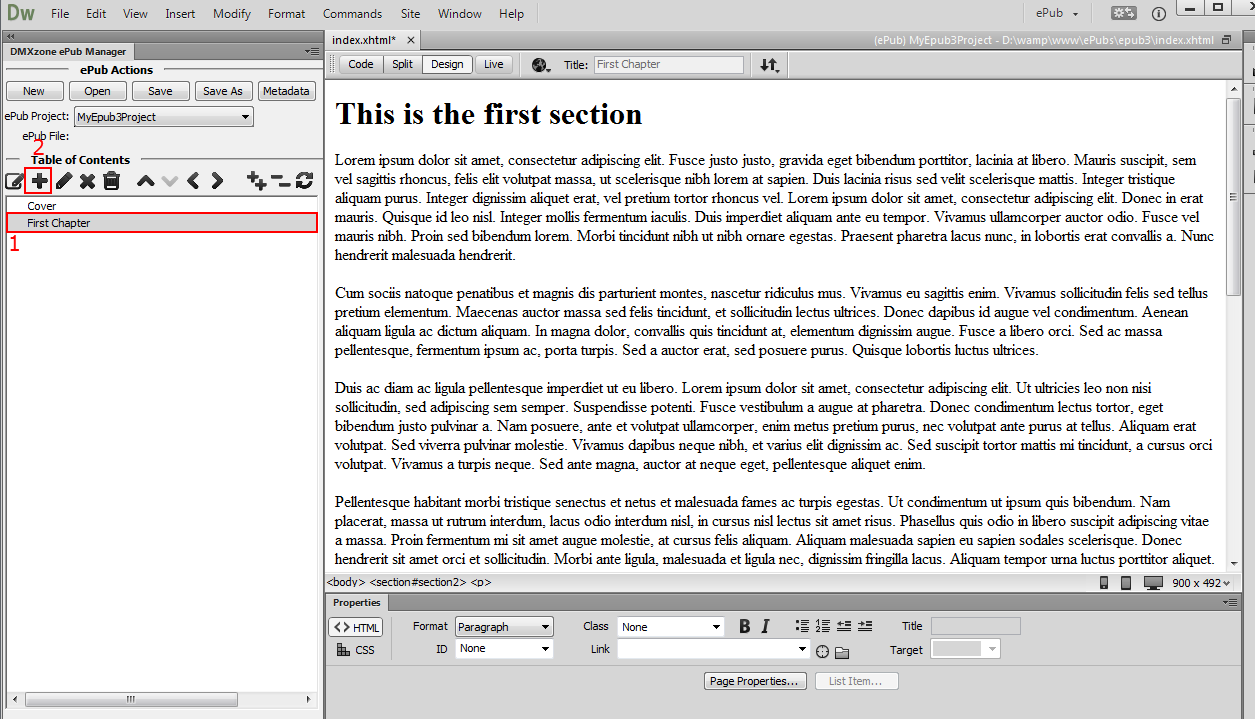Expand all TOC items double-plus icon
Image resolution: width=1255 pixels, height=719 pixels.
point(256,181)
